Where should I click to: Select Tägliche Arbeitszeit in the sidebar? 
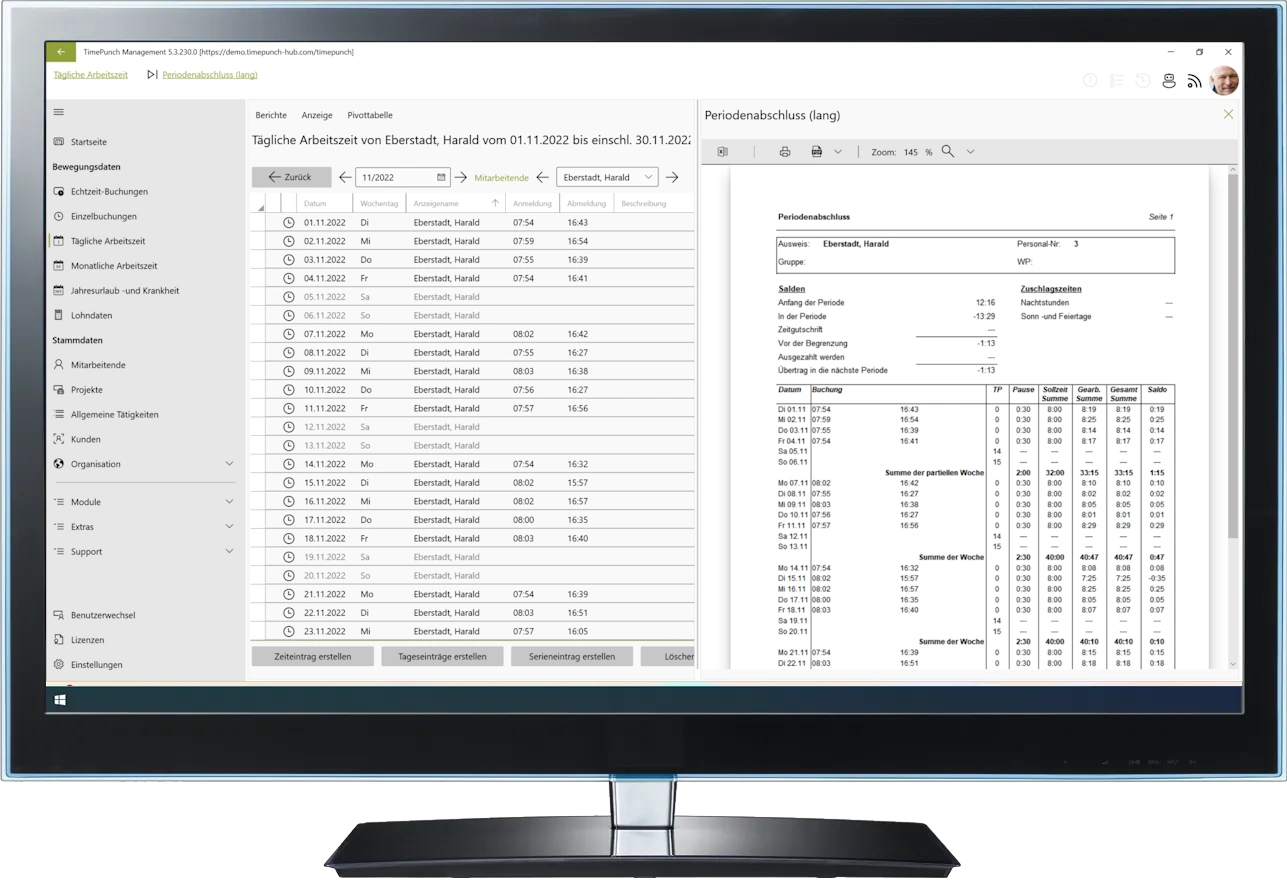107,241
